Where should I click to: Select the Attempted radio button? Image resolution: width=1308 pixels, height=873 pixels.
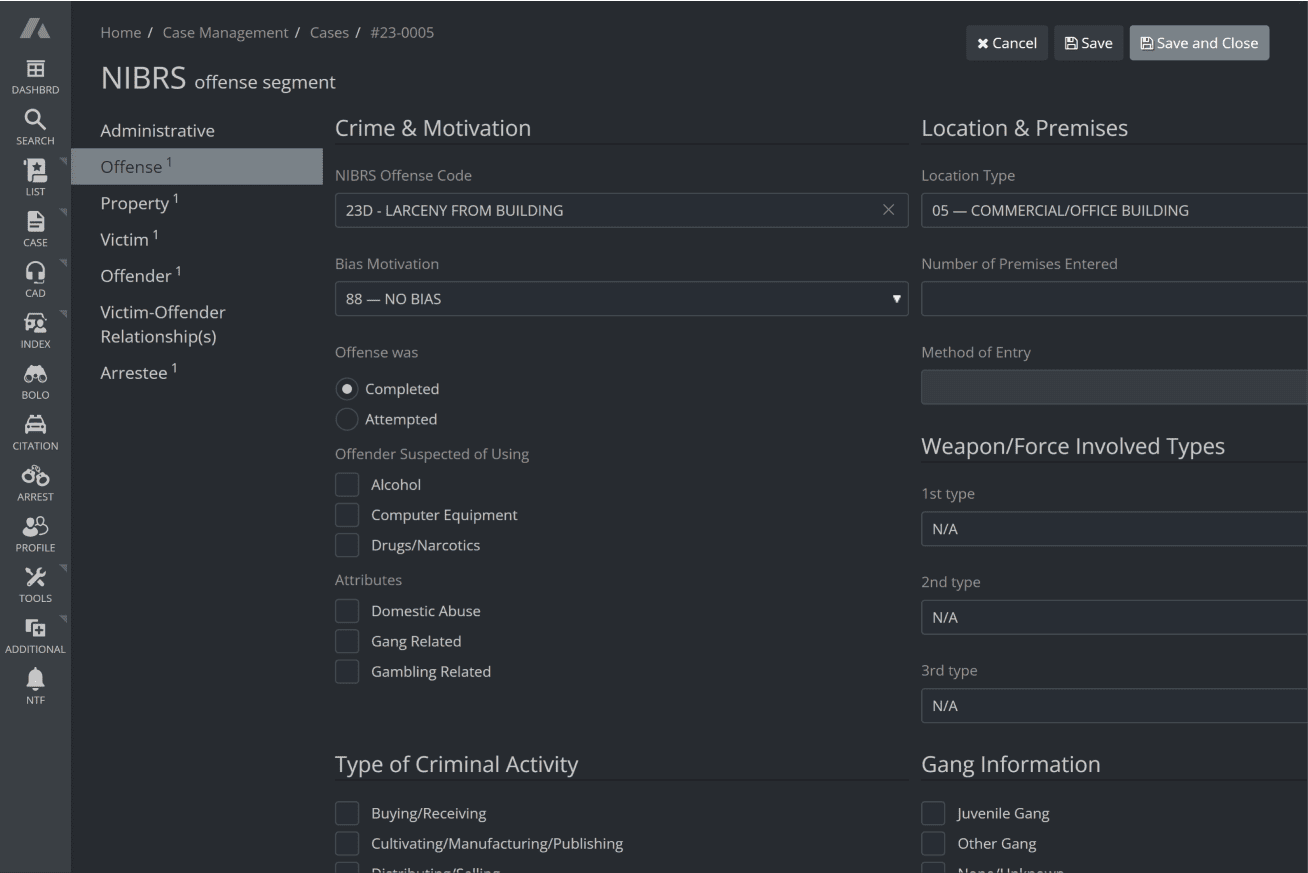[347, 419]
